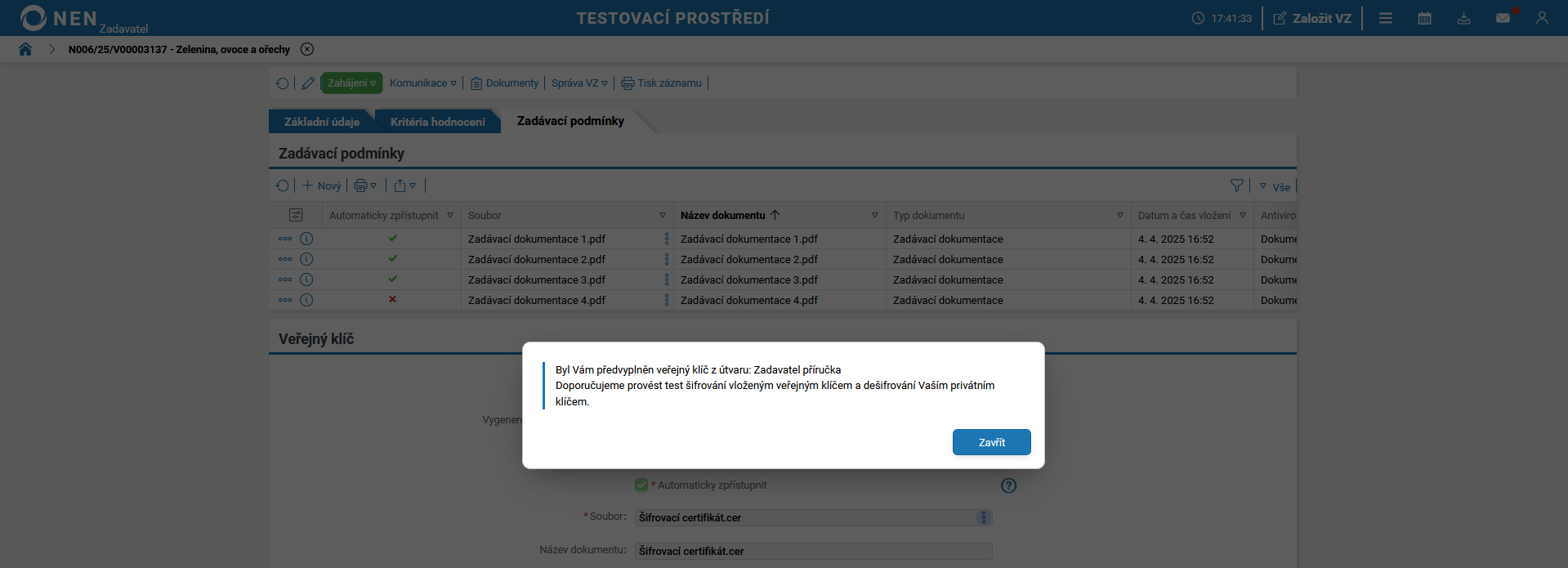The height and width of the screenshot is (568, 1568).
Task: Click the Založit VZ button
Action: (1312, 18)
